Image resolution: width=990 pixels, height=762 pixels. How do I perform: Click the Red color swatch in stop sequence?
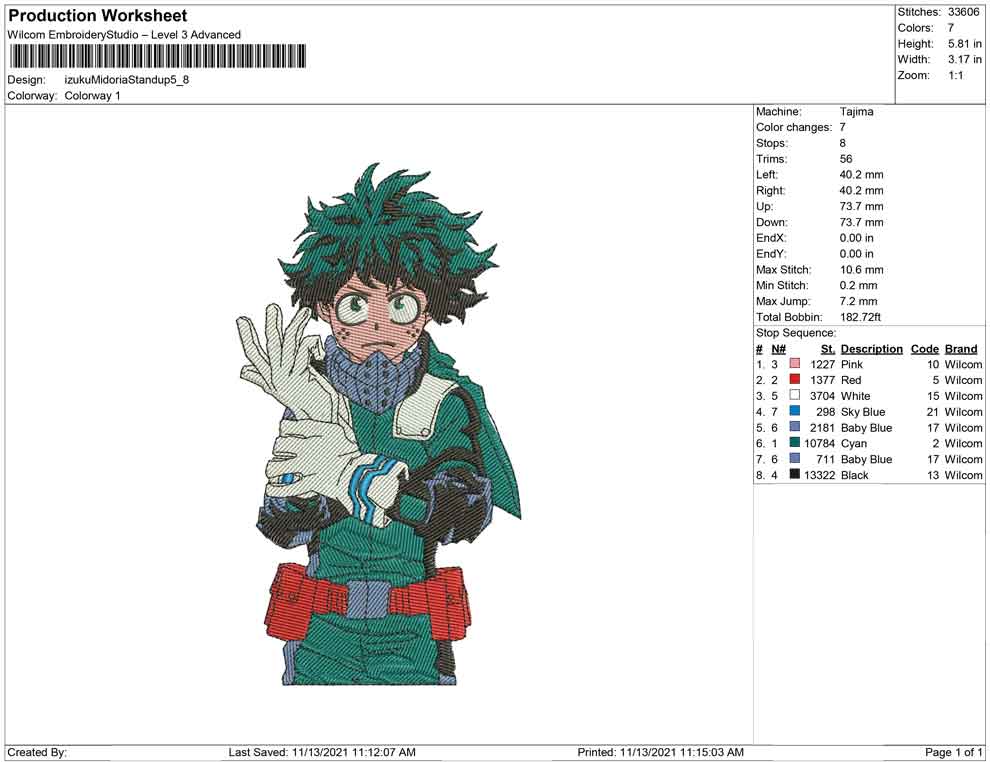click(x=794, y=379)
